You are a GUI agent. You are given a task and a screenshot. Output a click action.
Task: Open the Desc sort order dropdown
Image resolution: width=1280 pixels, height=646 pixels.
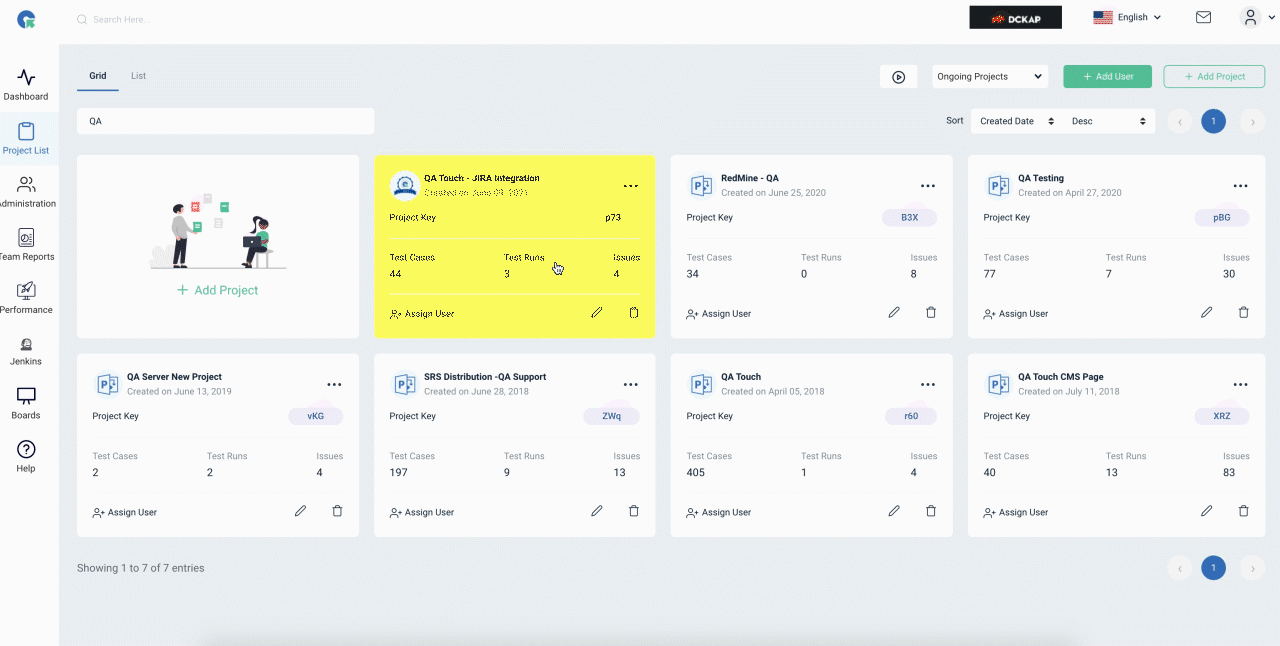[1108, 121]
